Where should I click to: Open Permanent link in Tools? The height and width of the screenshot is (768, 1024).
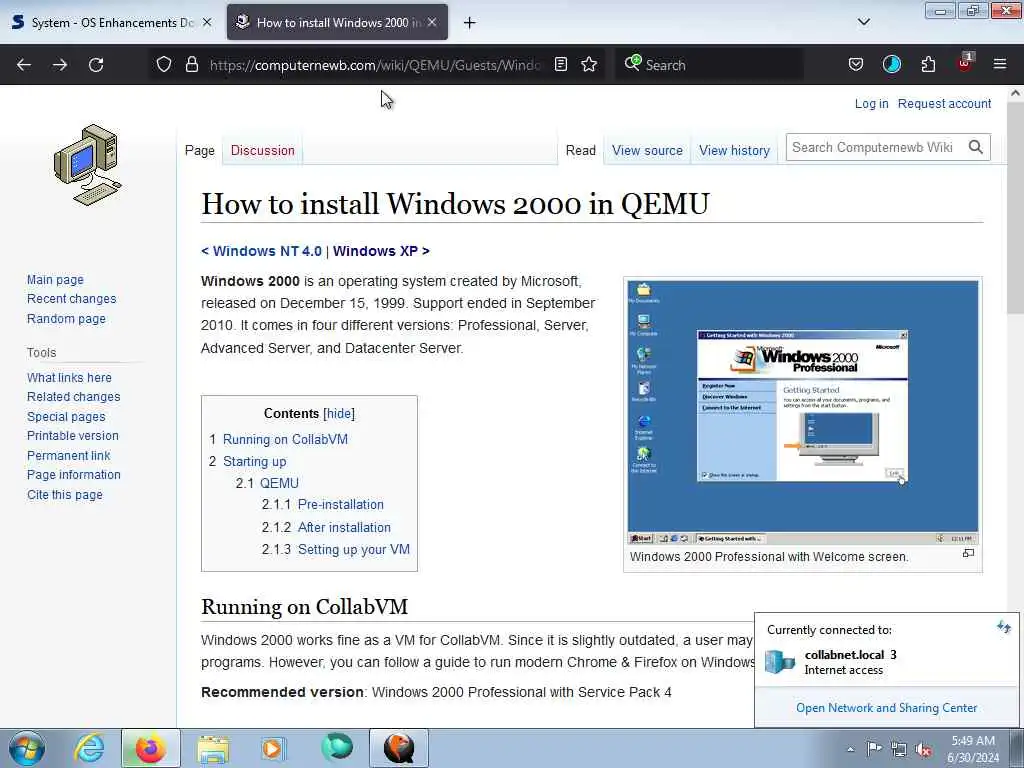(x=69, y=455)
